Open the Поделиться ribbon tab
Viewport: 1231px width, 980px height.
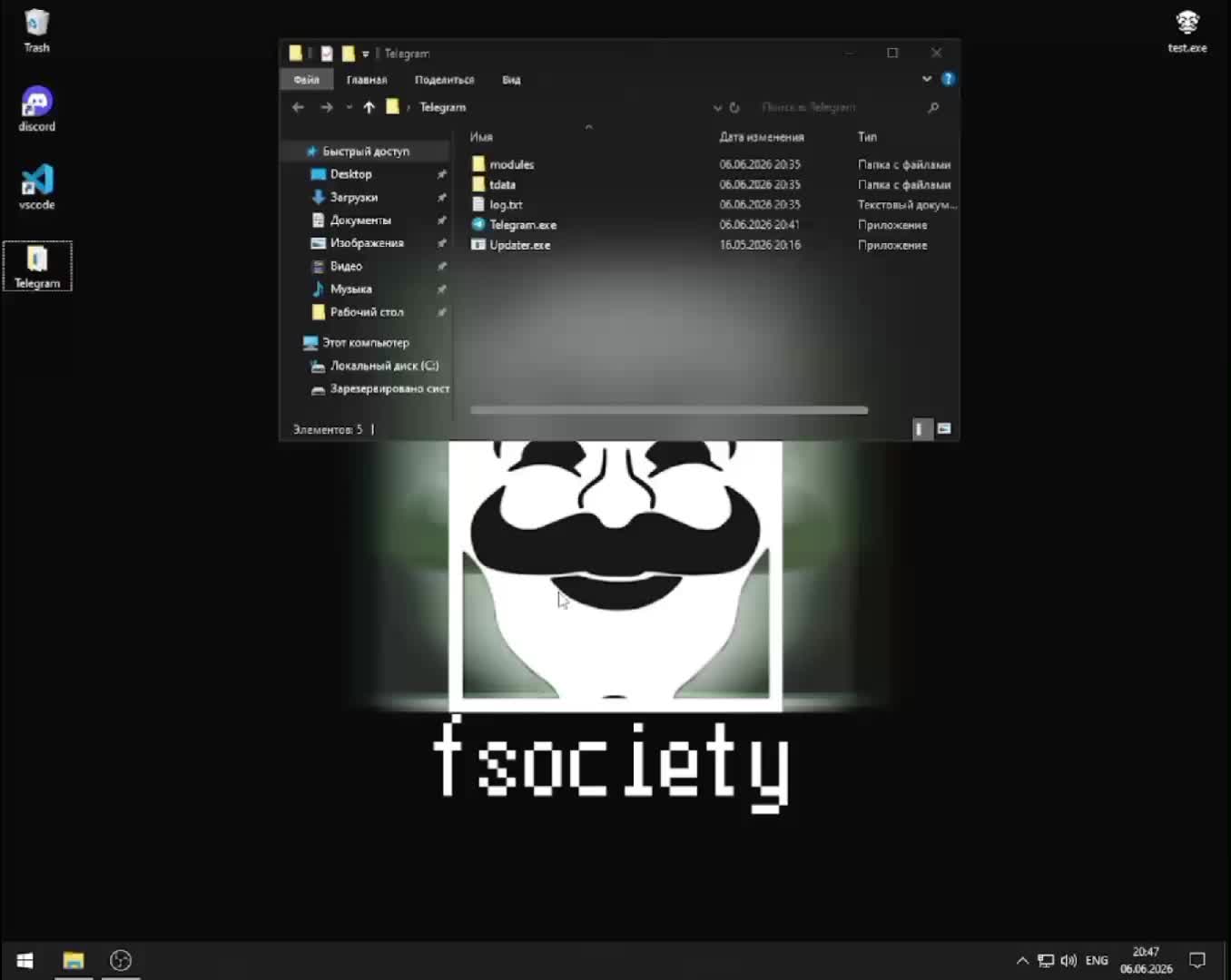click(444, 80)
